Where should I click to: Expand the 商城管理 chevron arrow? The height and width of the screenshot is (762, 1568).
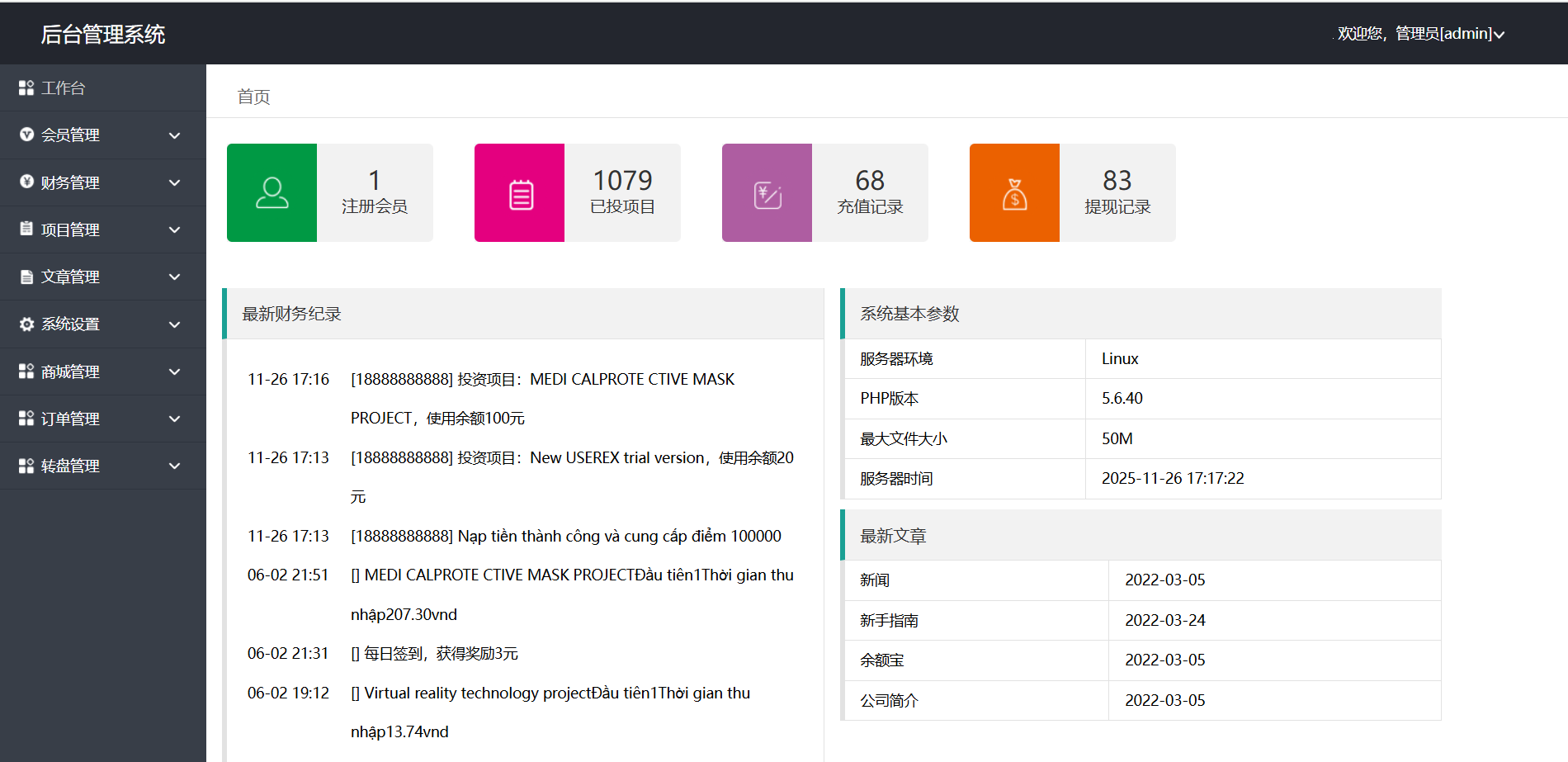pos(174,372)
